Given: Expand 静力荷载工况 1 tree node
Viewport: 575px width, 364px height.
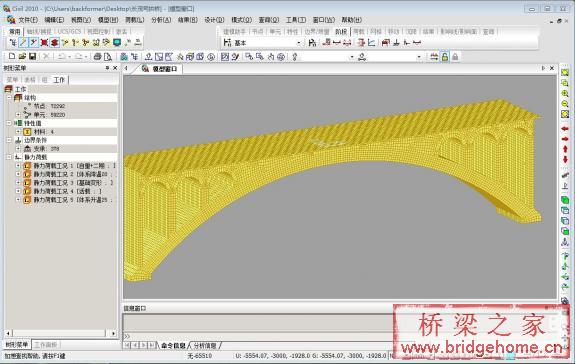Looking at the screenshot, I should (18, 166).
